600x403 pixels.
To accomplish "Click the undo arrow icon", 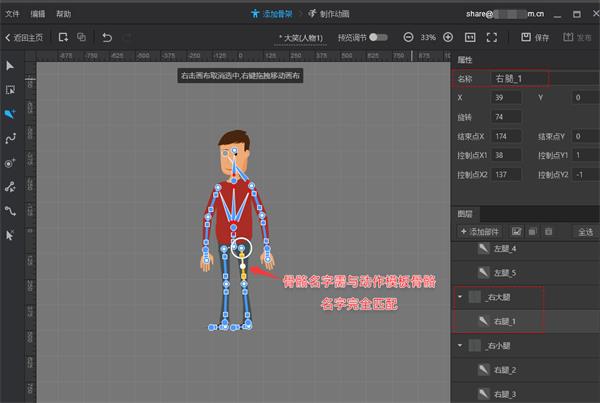I will tap(107, 37).
